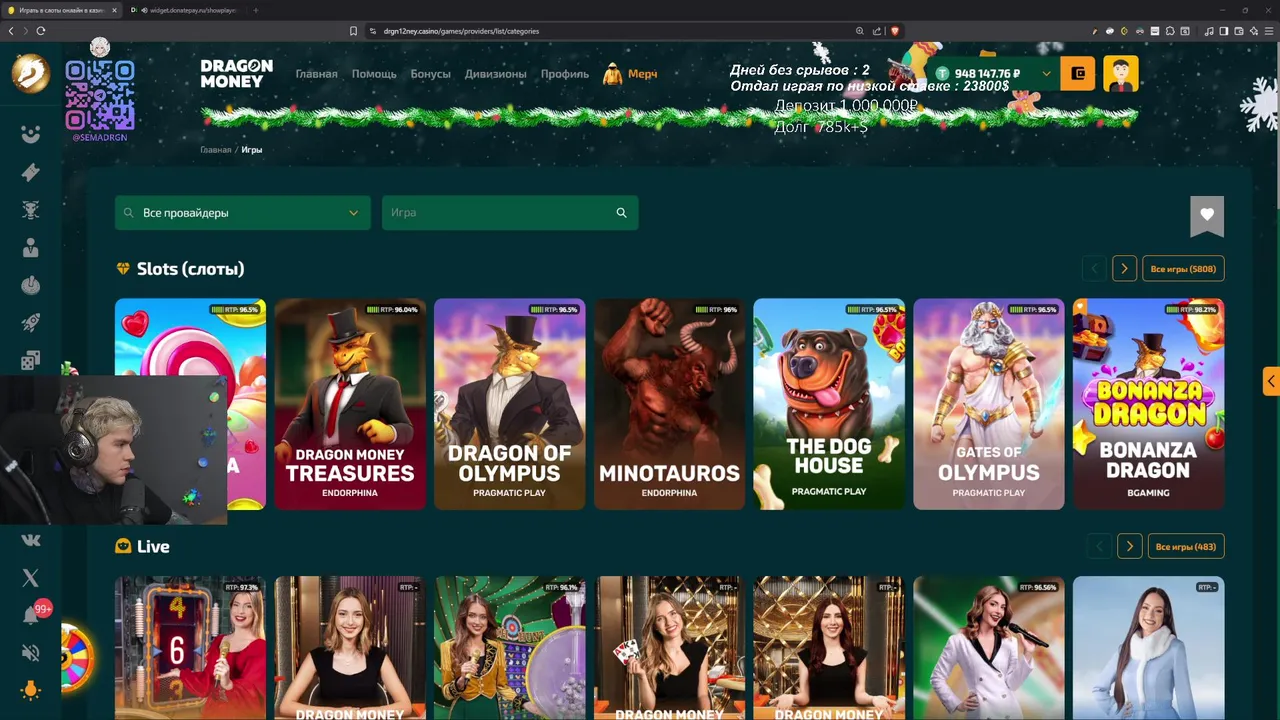Screen dimensions: 1280x720
Task: Click the share icon in address bar
Action: (x=877, y=31)
